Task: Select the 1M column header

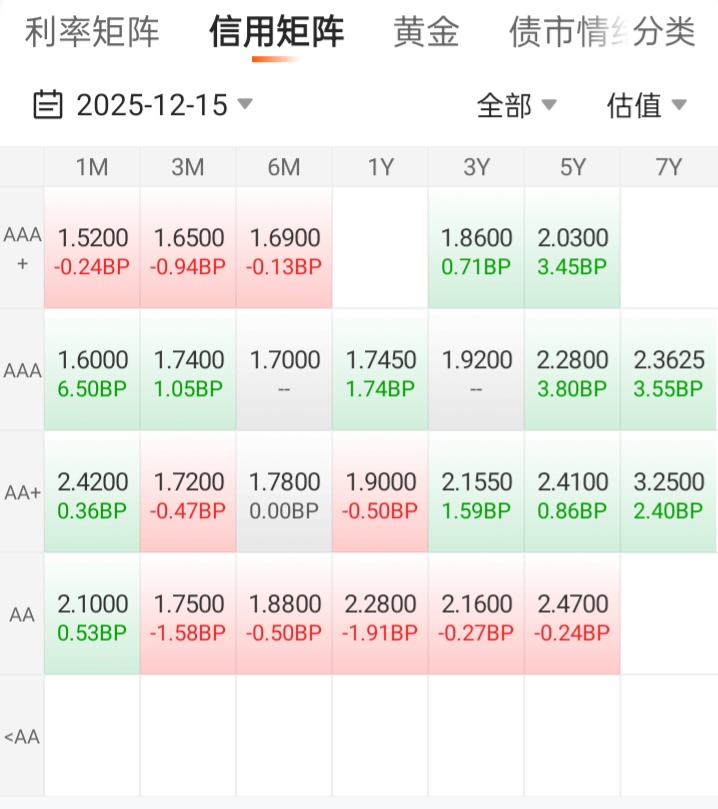Action: (x=92, y=167)
